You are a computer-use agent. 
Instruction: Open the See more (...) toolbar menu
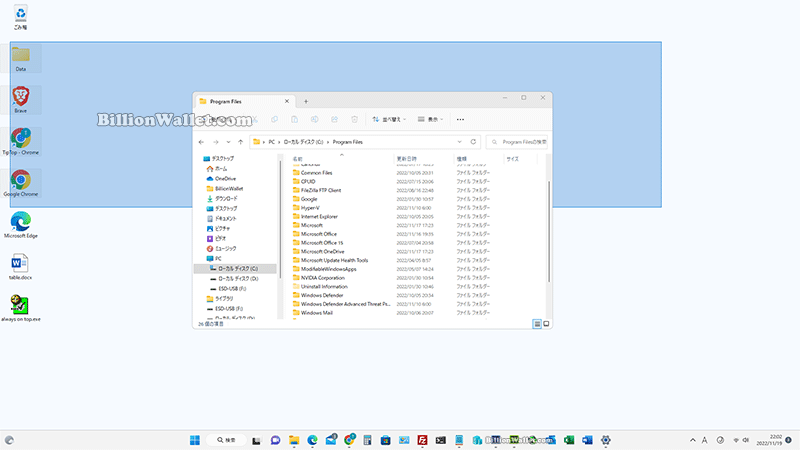pos(460,119)
